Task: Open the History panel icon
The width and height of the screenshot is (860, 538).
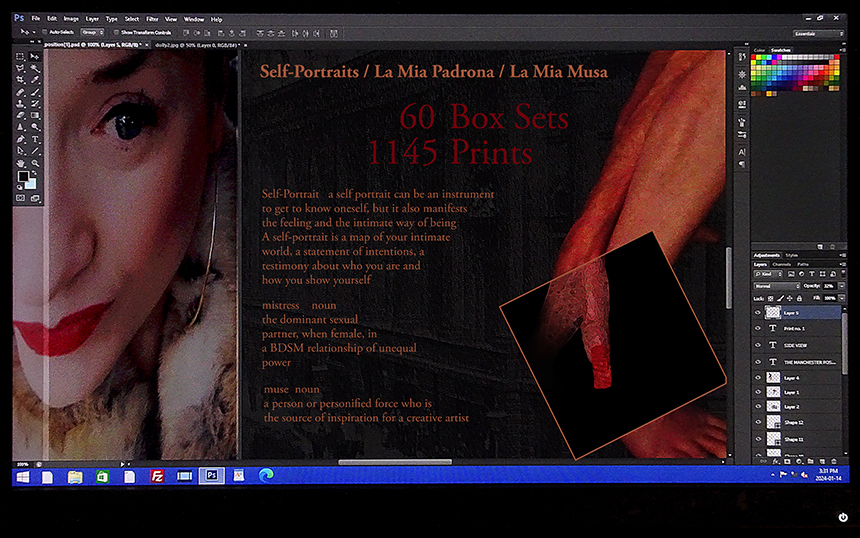Action: tap(741, 58)
